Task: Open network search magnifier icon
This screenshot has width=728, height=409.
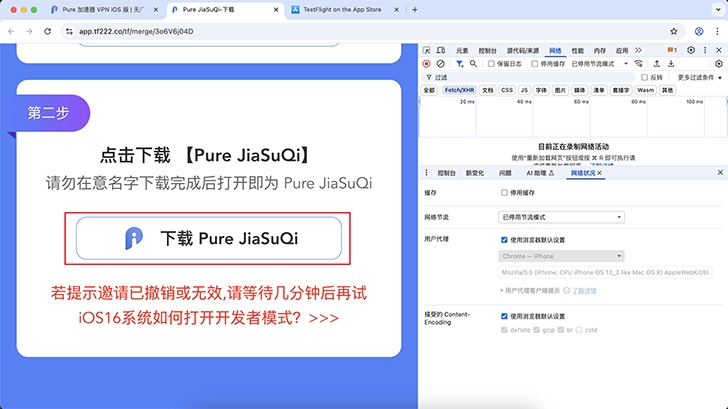Action: 473,63
